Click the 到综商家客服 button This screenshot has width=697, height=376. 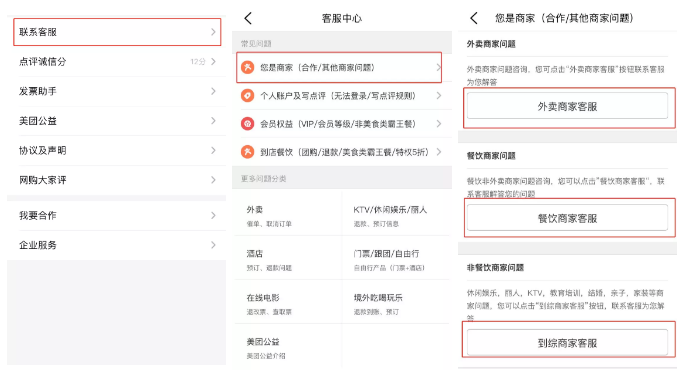pos(567,343)
